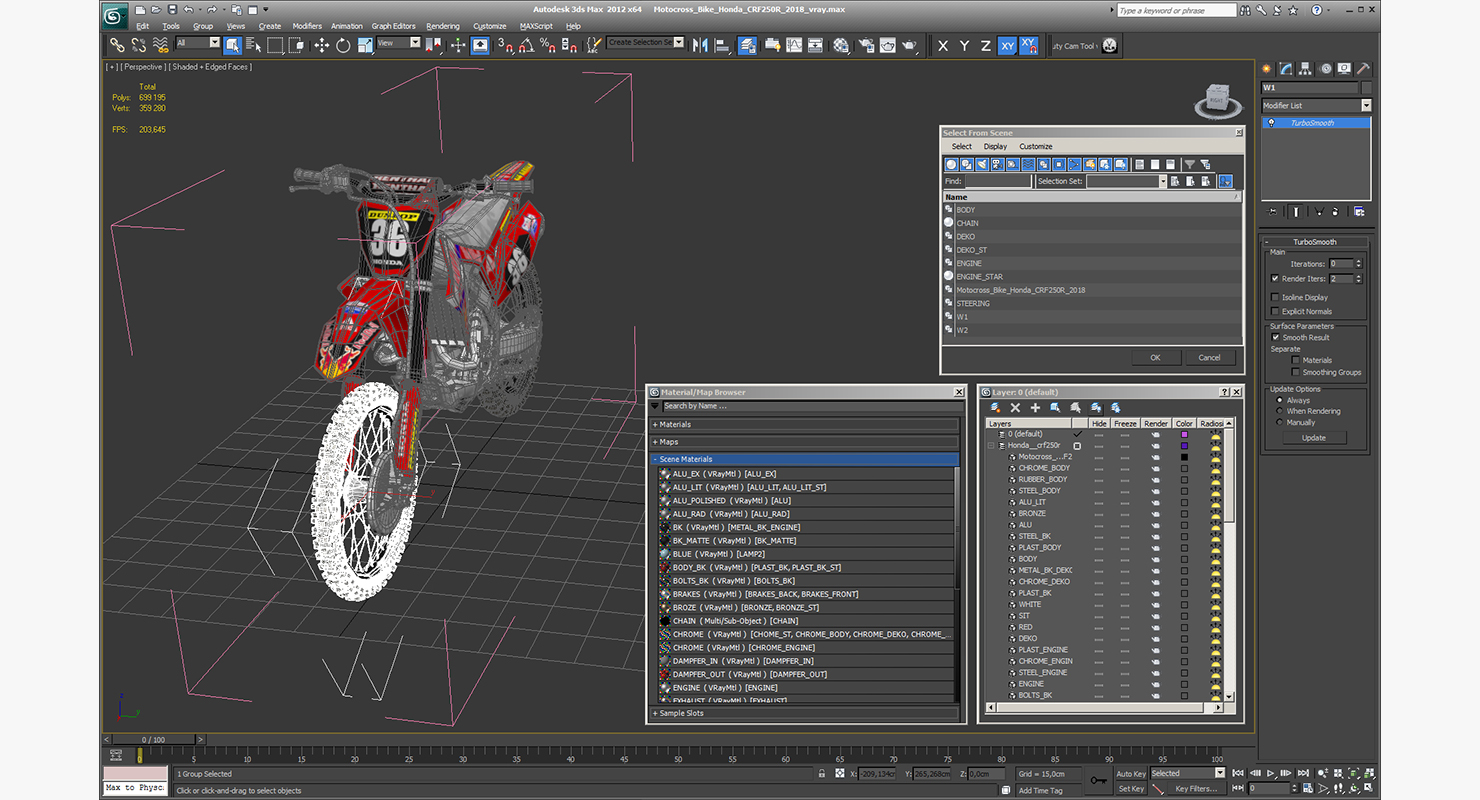Click Create New Layer icon in Layer dialog
This screenshot has width=1480, height=800.
995,408
